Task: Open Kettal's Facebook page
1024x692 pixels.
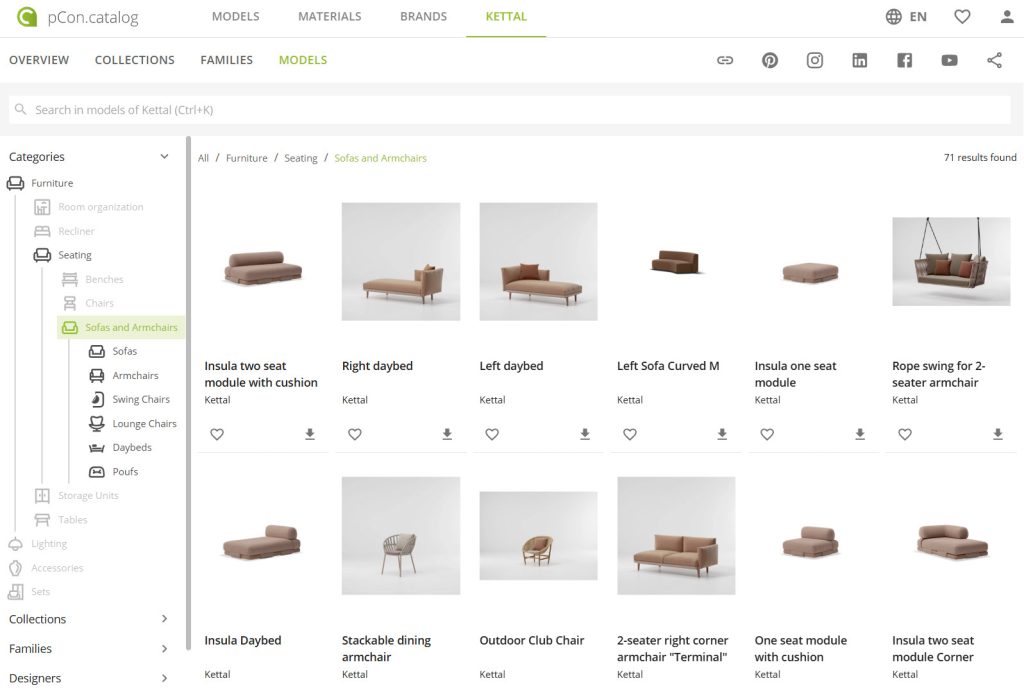Action: (904, 60)
